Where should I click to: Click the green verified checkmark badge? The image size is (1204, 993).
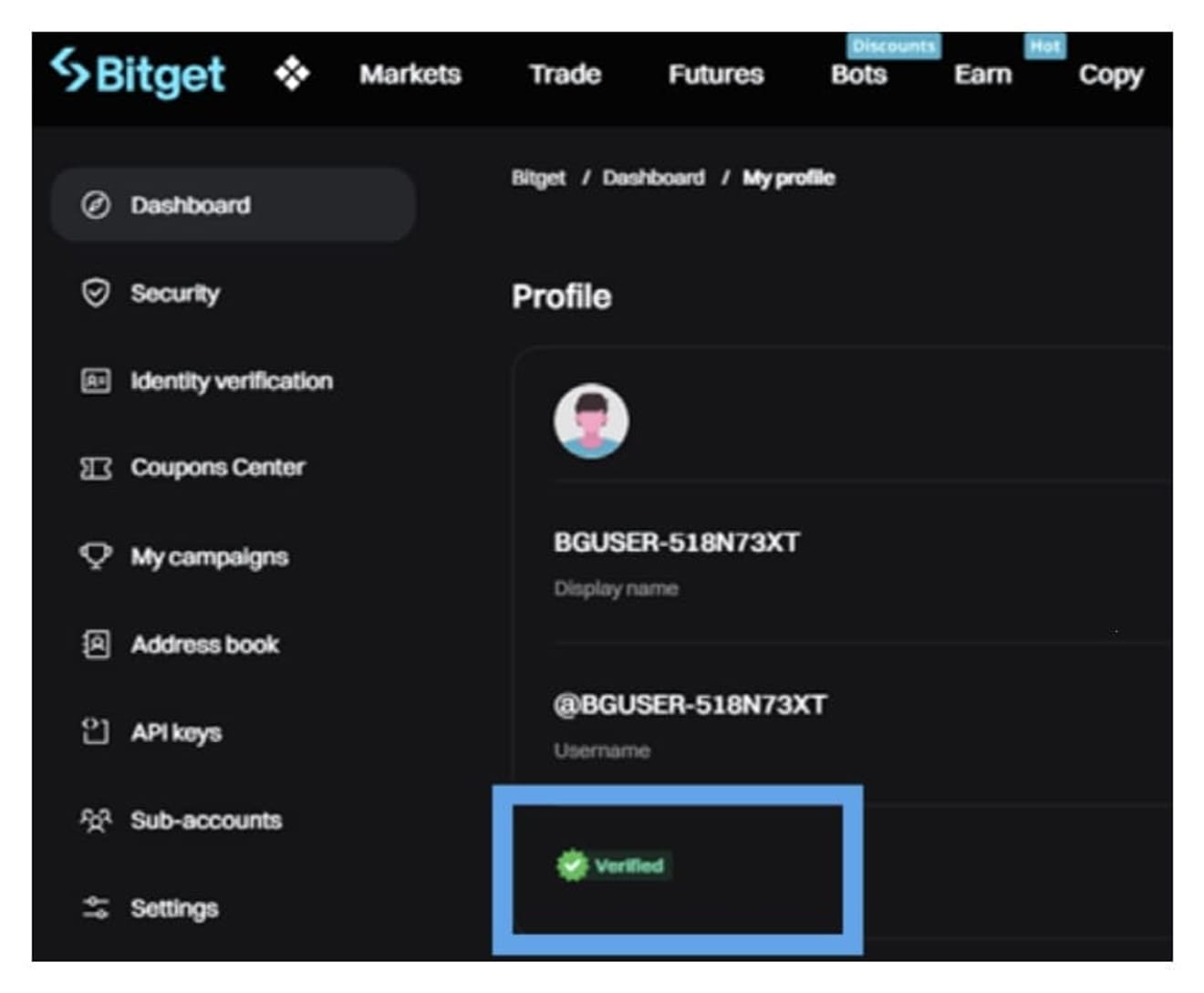(x=573, y=865)
